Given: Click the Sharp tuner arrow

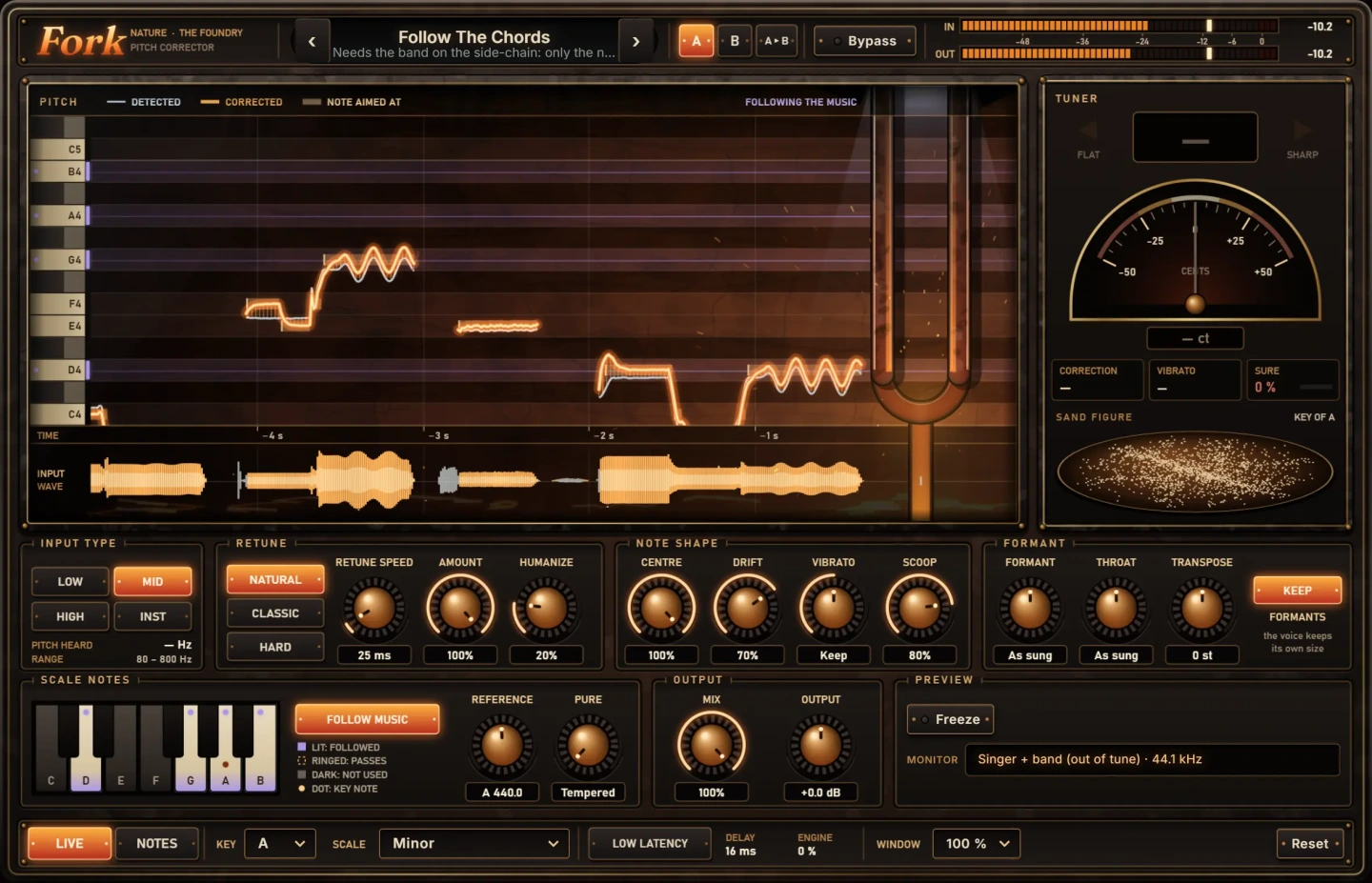Looking at the screenshot, I should [1302, 130].
